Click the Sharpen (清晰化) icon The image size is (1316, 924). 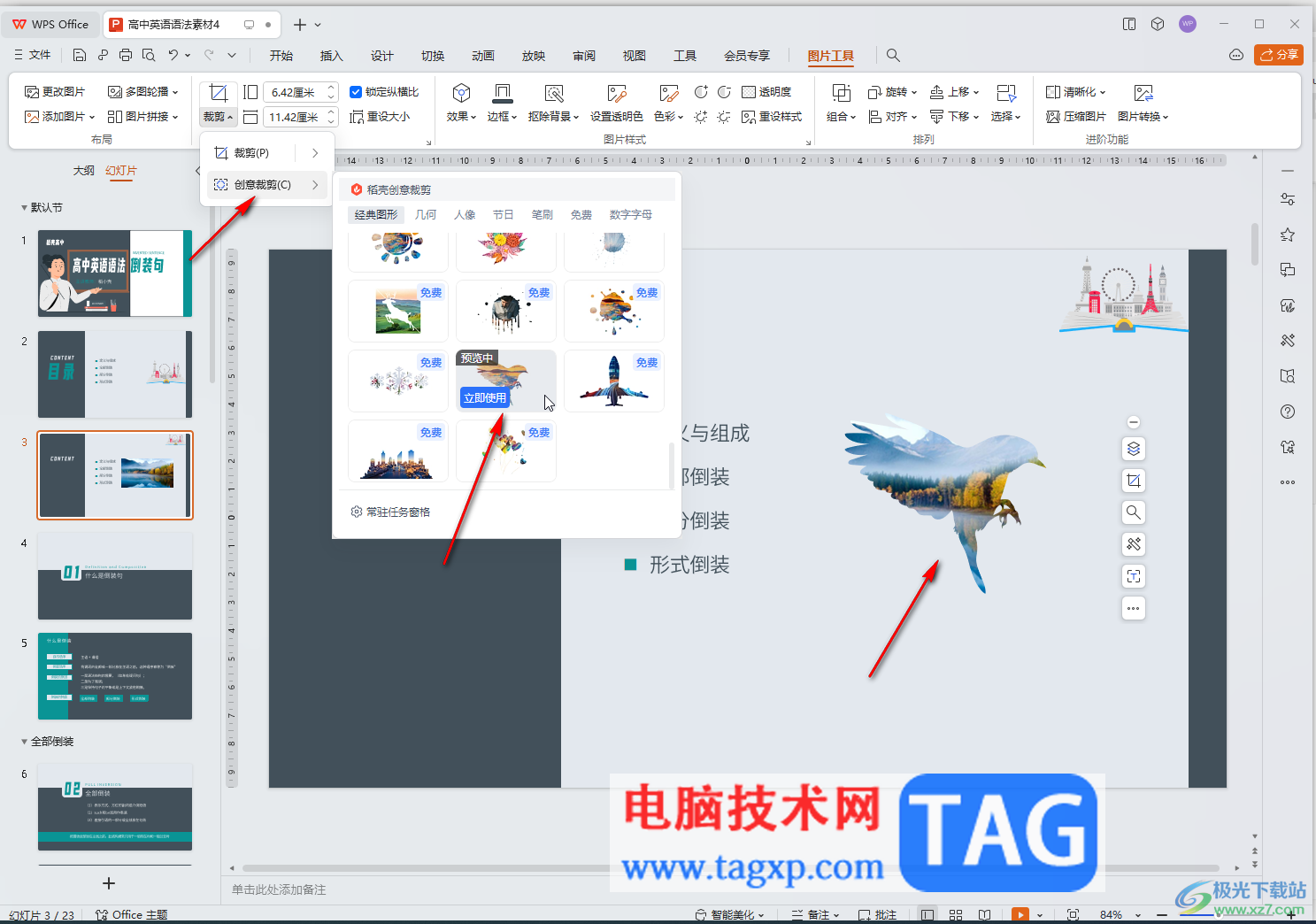(1052, 92)
